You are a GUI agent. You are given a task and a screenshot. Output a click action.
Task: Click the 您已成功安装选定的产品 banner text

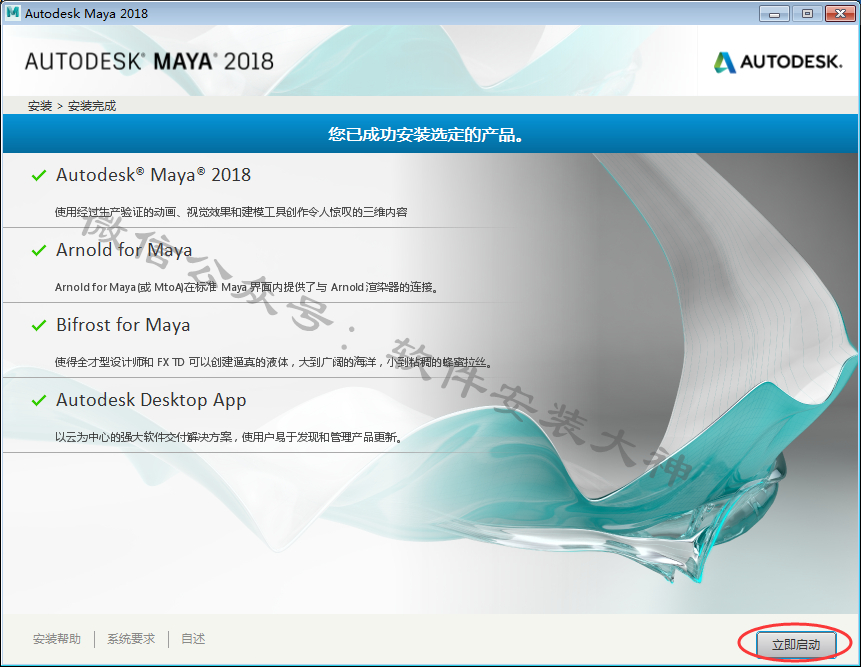click(426, 134)
